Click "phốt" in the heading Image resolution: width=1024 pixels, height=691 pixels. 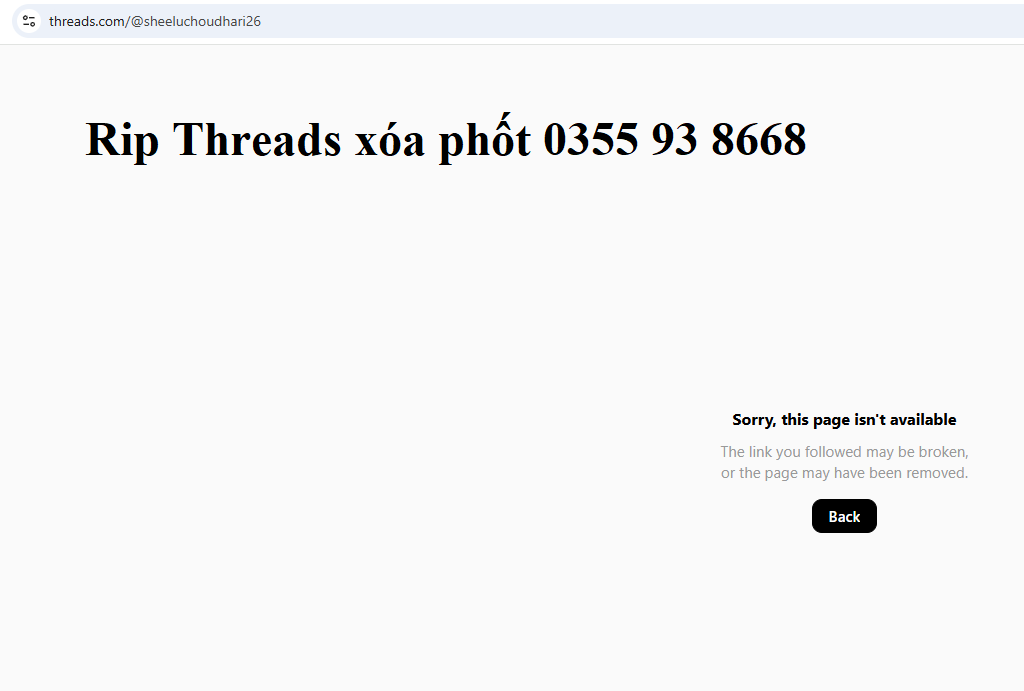(485, 138)
